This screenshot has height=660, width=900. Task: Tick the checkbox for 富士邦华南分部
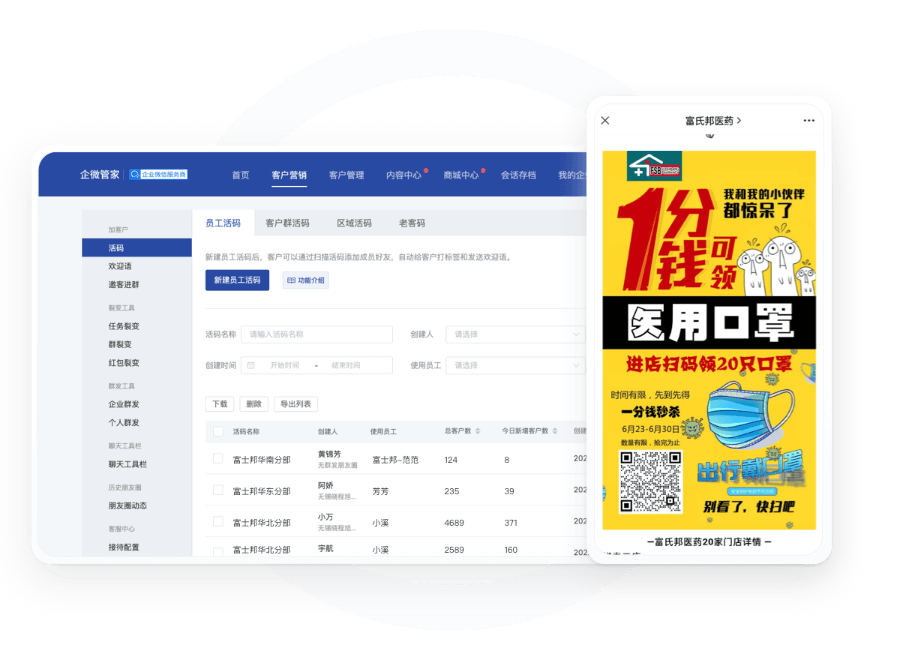click(218, 459)
